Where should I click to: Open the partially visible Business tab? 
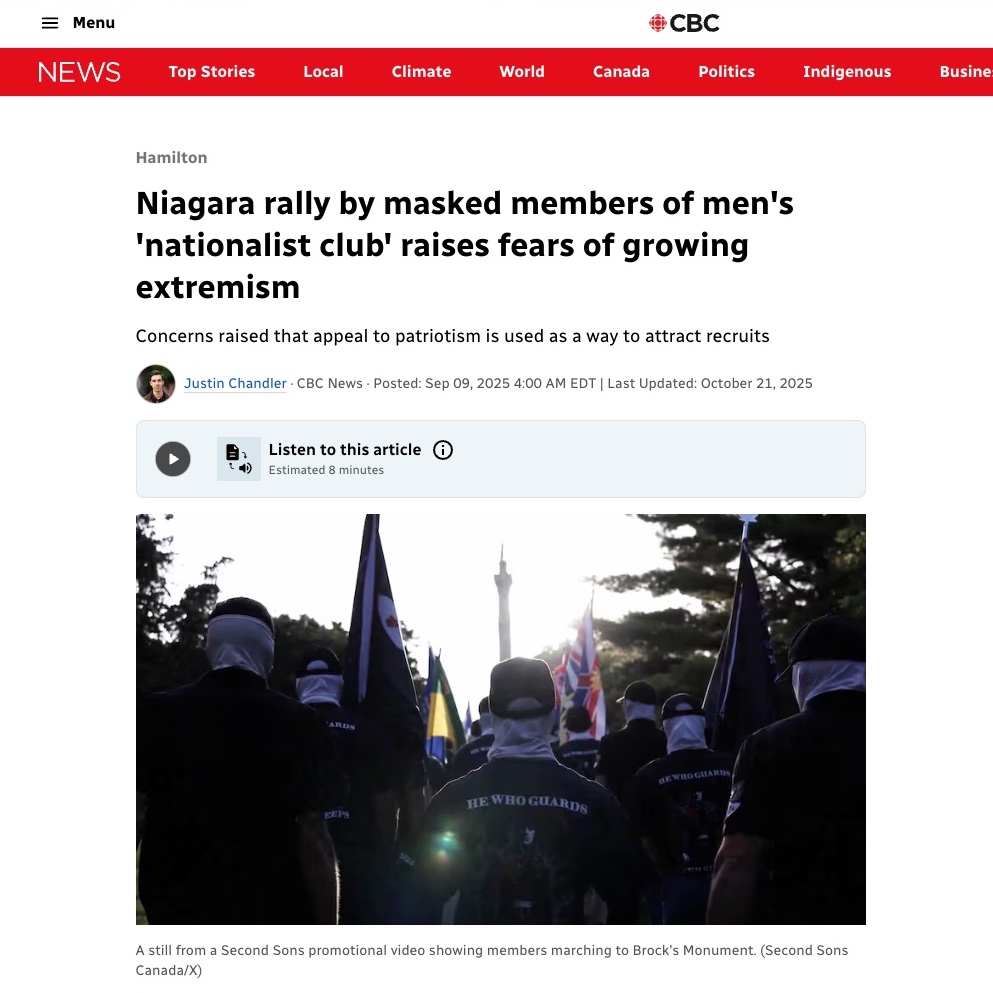(966, 72)
